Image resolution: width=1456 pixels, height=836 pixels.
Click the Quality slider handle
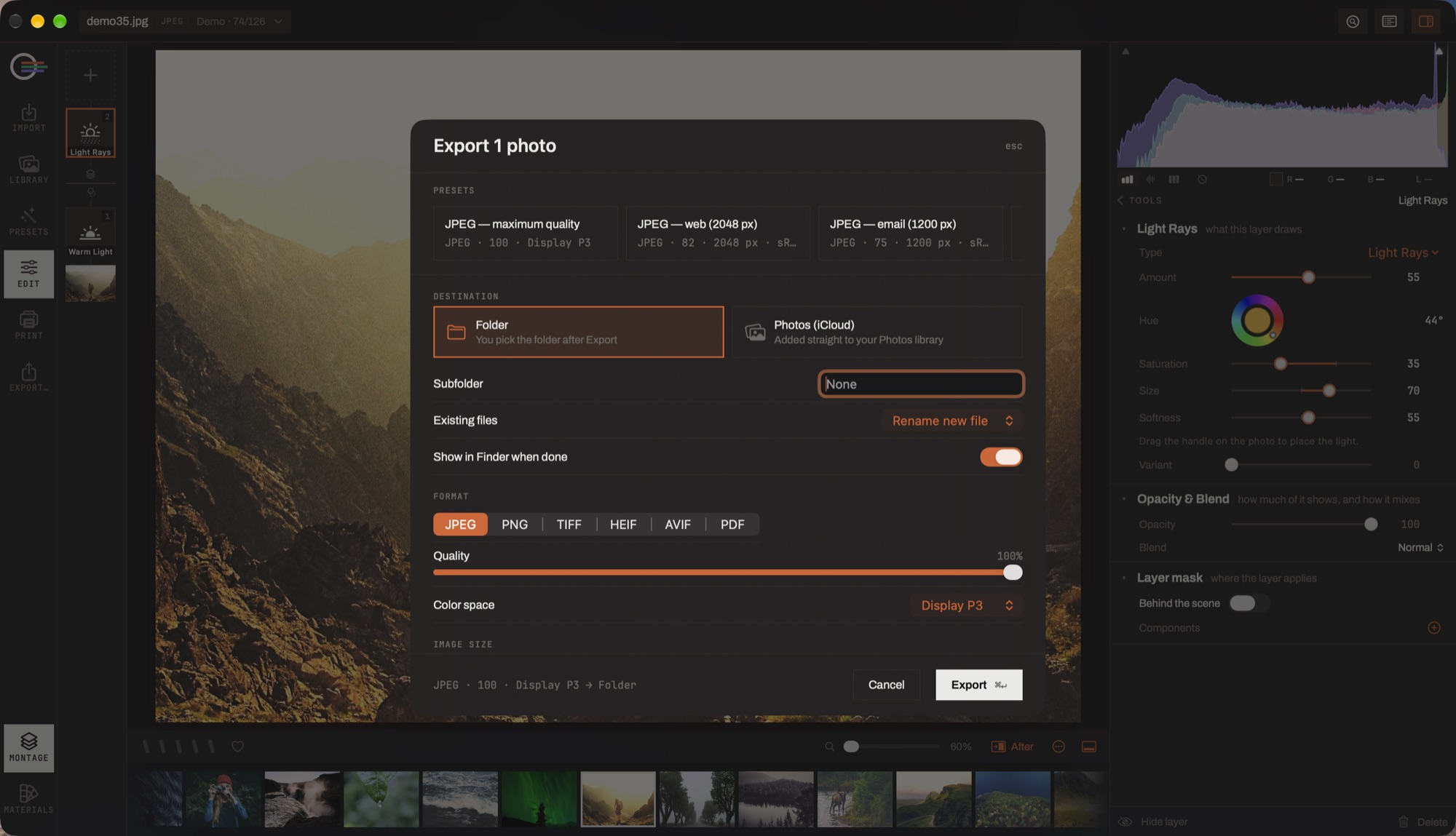point(1013,573)
